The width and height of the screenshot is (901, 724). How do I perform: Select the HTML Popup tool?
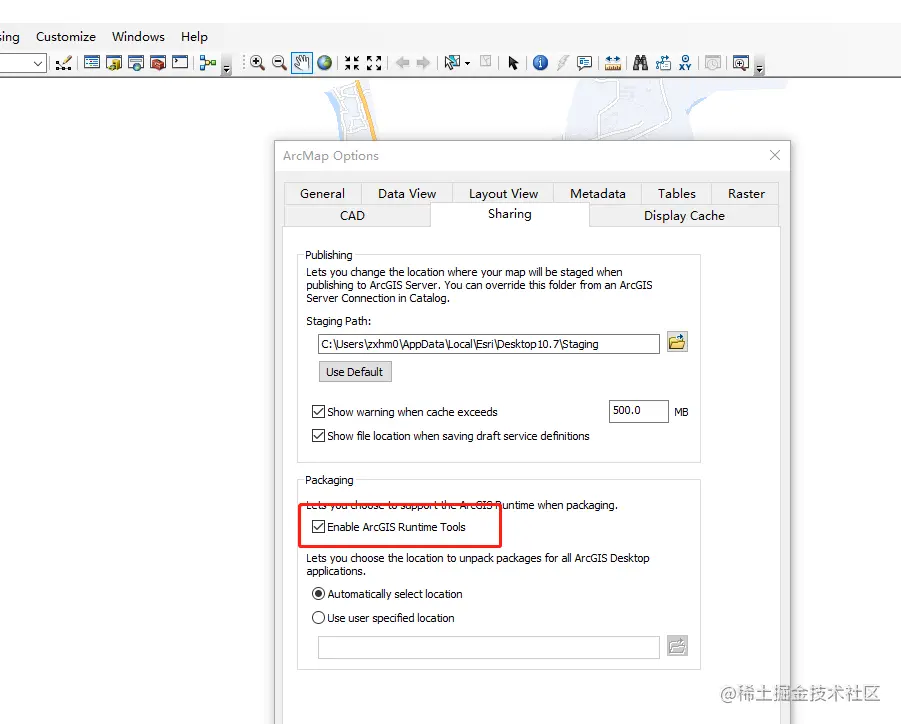tap(584, 63)
